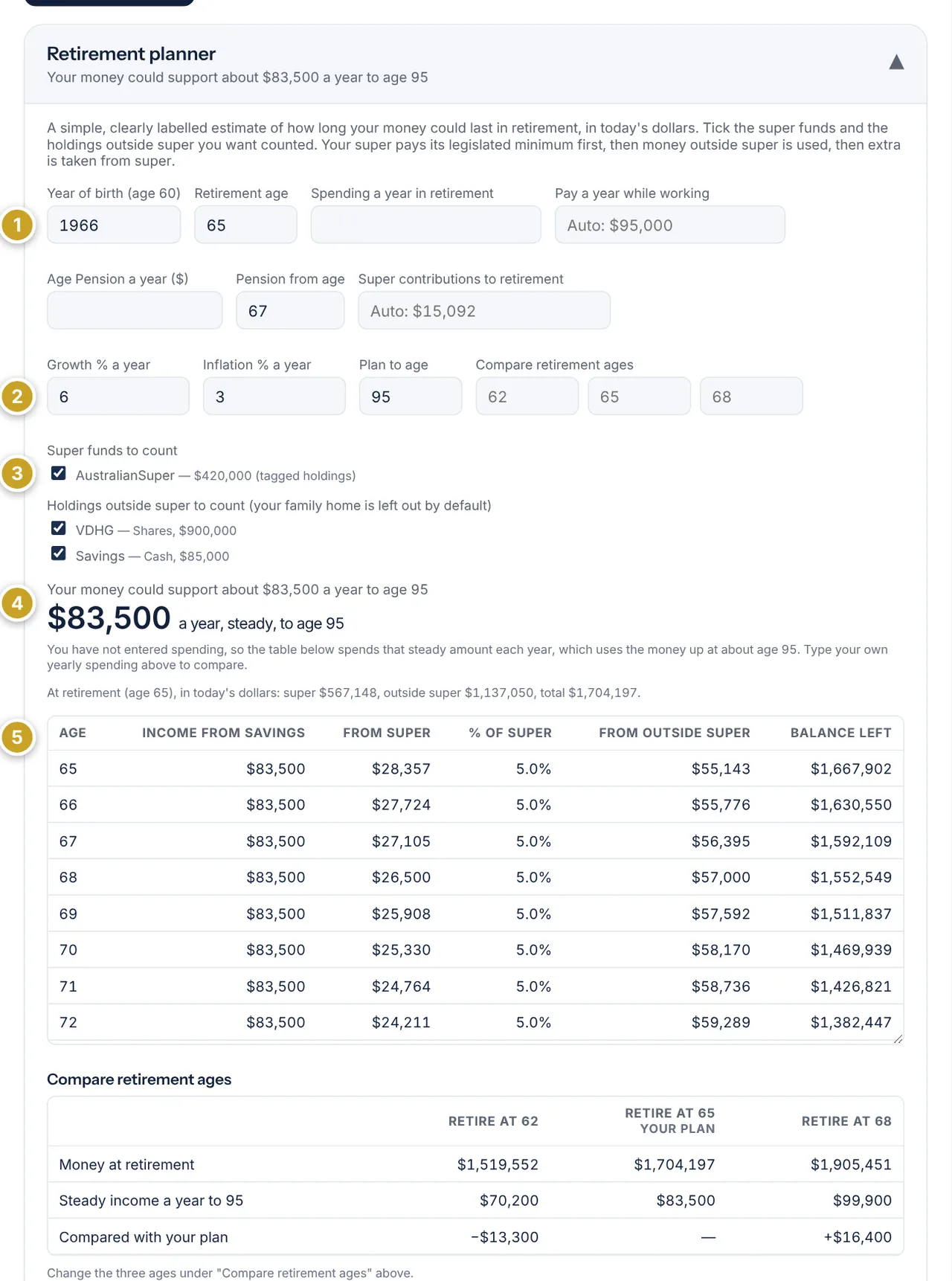Click the 'FROM OUTSIDE SUPER' column header
Screen dimensions: 952x1281
pyautogui.click(x=675, y=733)
